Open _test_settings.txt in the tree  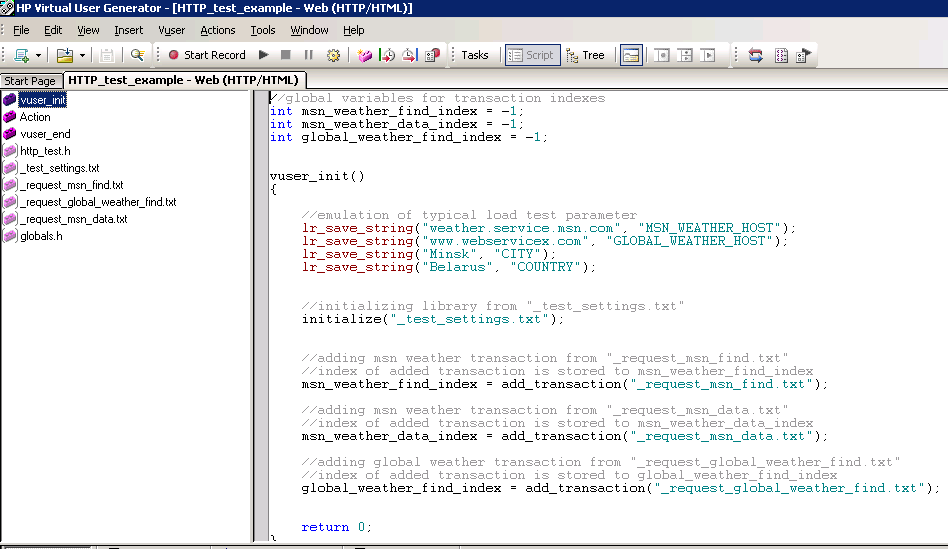coord(59,167)
